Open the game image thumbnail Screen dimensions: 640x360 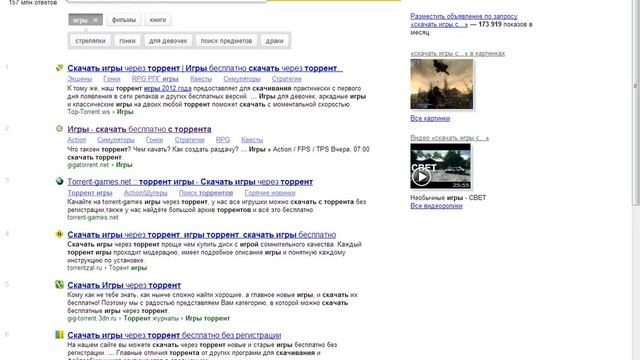pyautogui.click(x=442, y=84)
